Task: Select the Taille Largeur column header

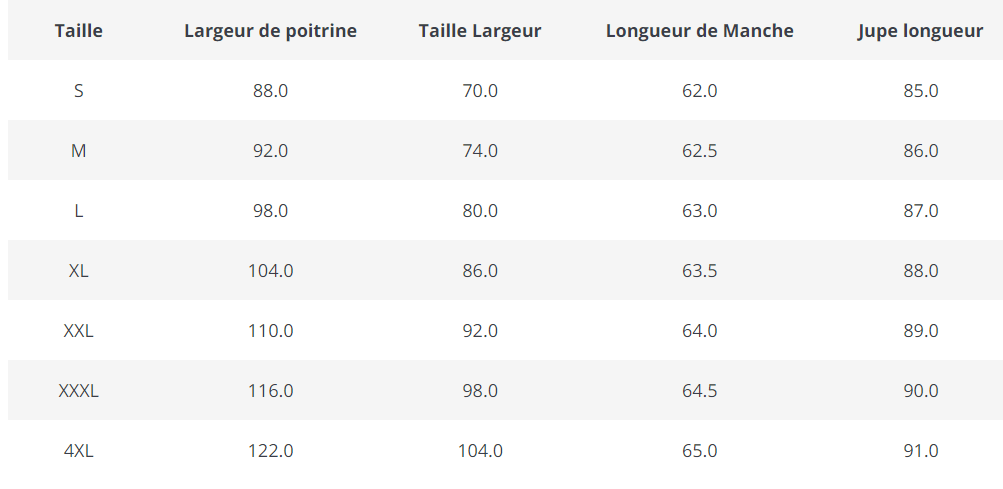Action: [480, 31]
